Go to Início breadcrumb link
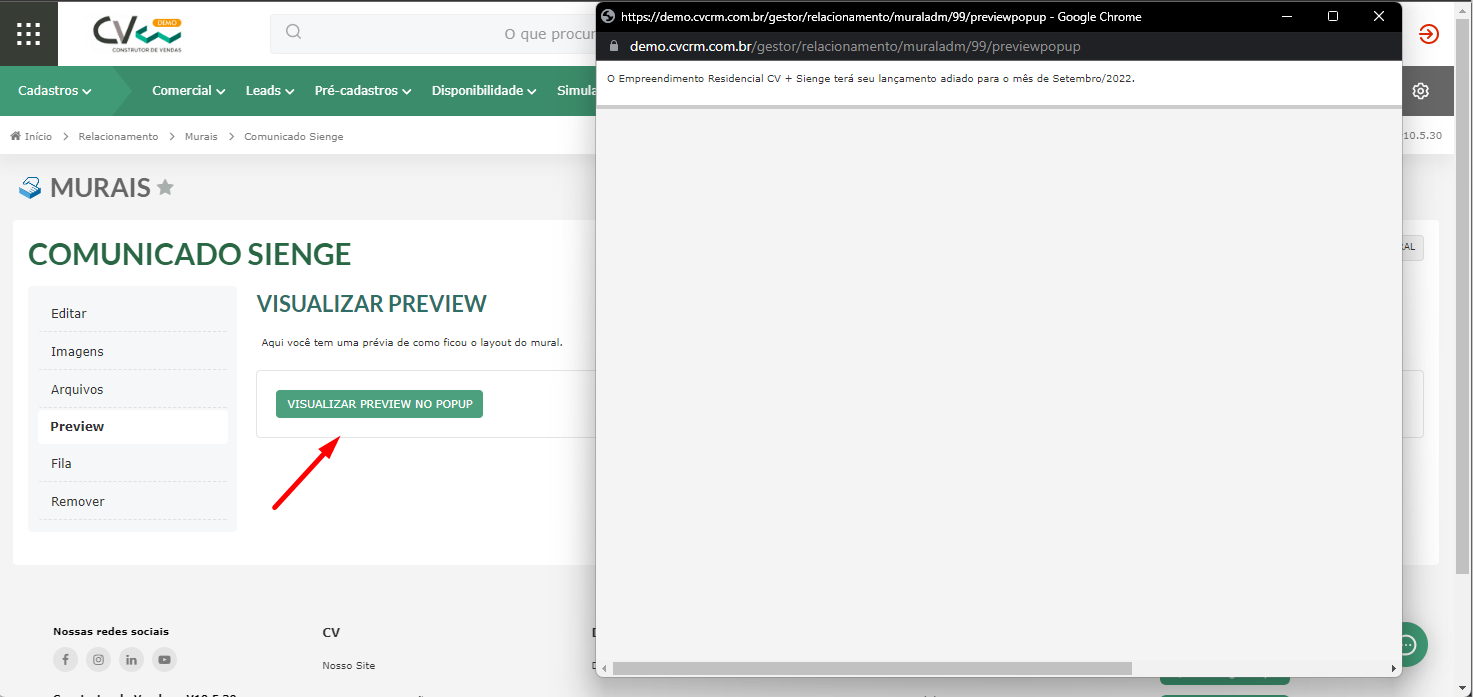The image size is (1473, 697). click(x=38, y=136)
